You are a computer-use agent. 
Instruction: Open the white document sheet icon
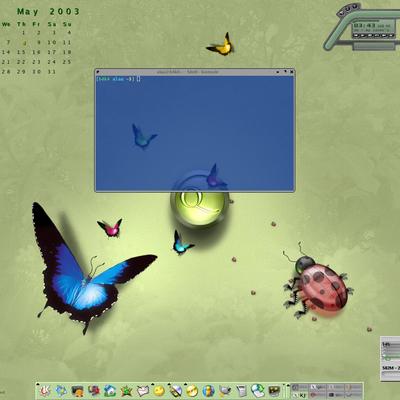click(x=241, y=391)
